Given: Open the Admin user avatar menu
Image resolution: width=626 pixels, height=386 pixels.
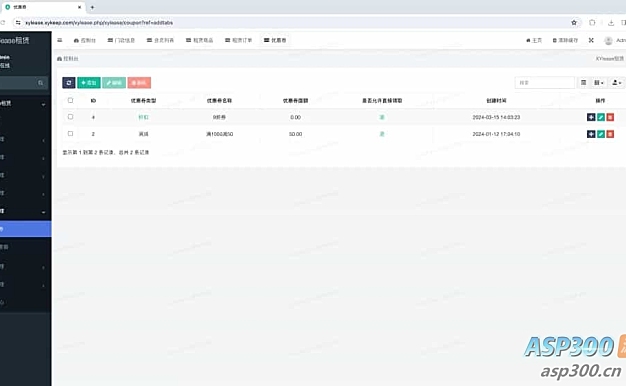Looking at the screenshot, I should point(614,40).
